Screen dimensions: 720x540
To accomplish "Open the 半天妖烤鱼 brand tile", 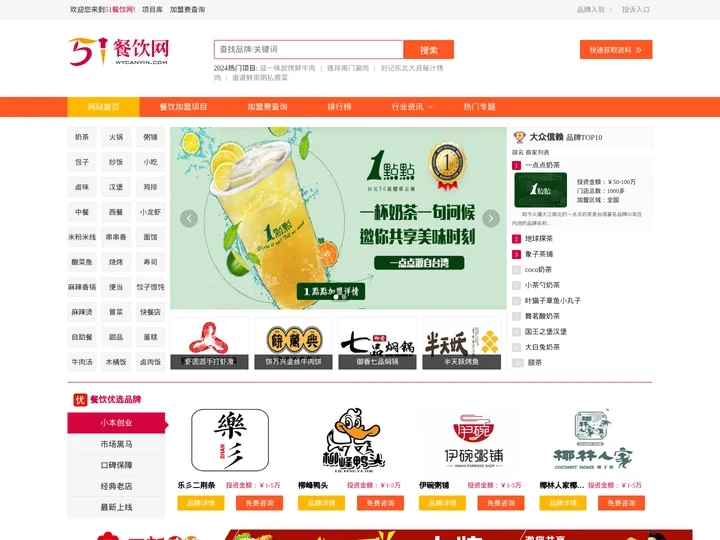I will (x=461, y=343).
